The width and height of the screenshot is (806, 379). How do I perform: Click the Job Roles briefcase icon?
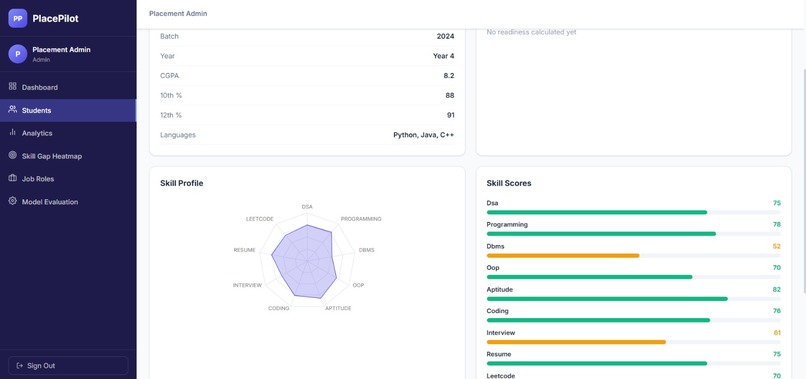[13, 178]
